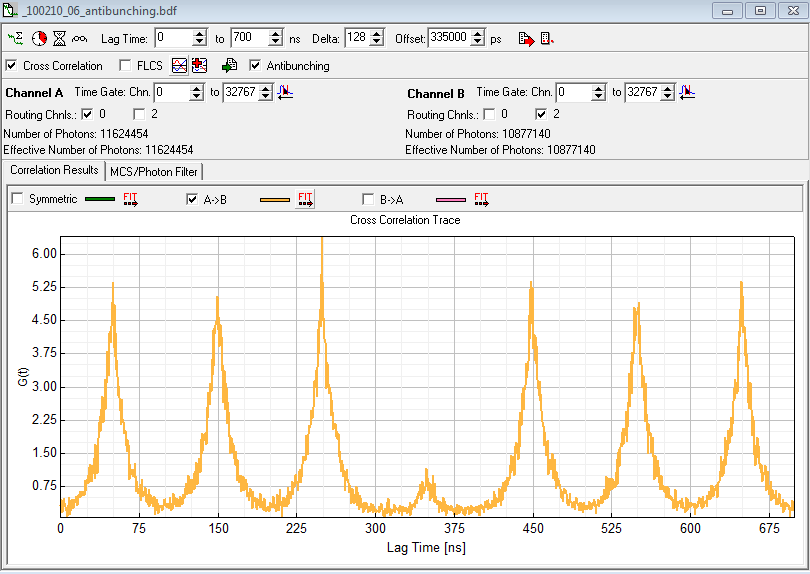The height and width of the screenshot is (574, 810).
Task: Increase the Delta value with up arrow
Action: click(377, 33)
